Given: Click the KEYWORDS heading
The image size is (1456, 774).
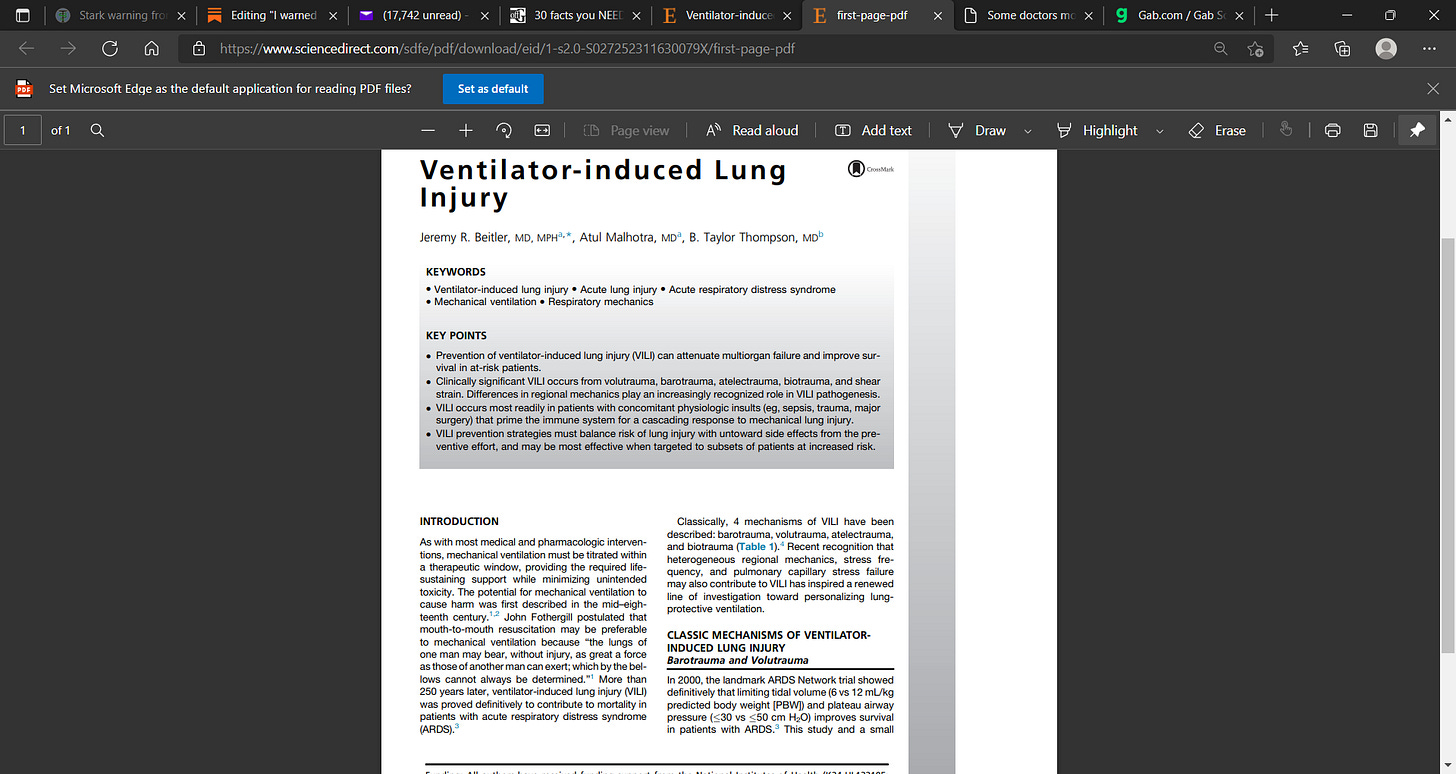Looking at the screenshot, I should click(456, 272).
